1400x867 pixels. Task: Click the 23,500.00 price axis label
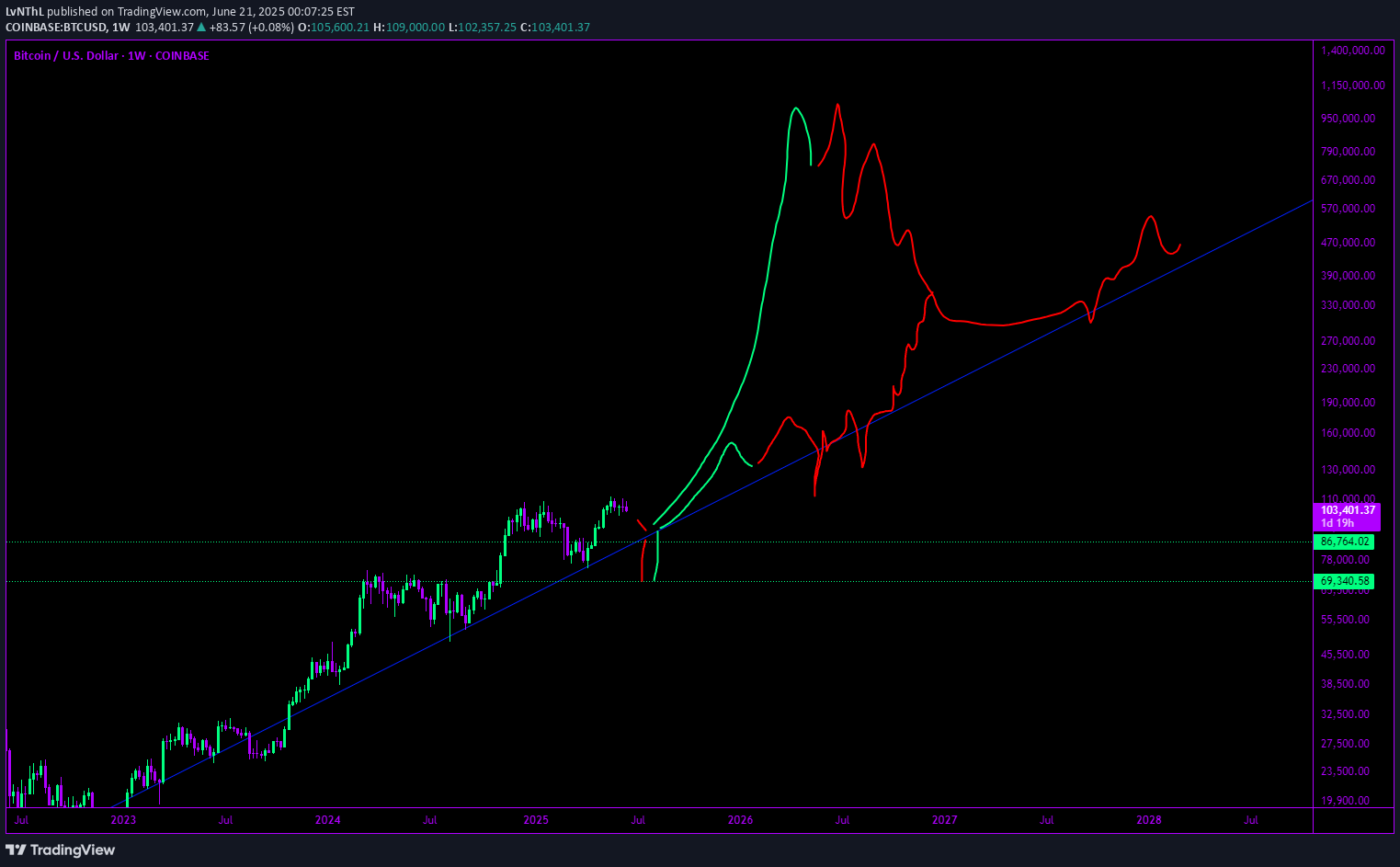(1346, 771)
